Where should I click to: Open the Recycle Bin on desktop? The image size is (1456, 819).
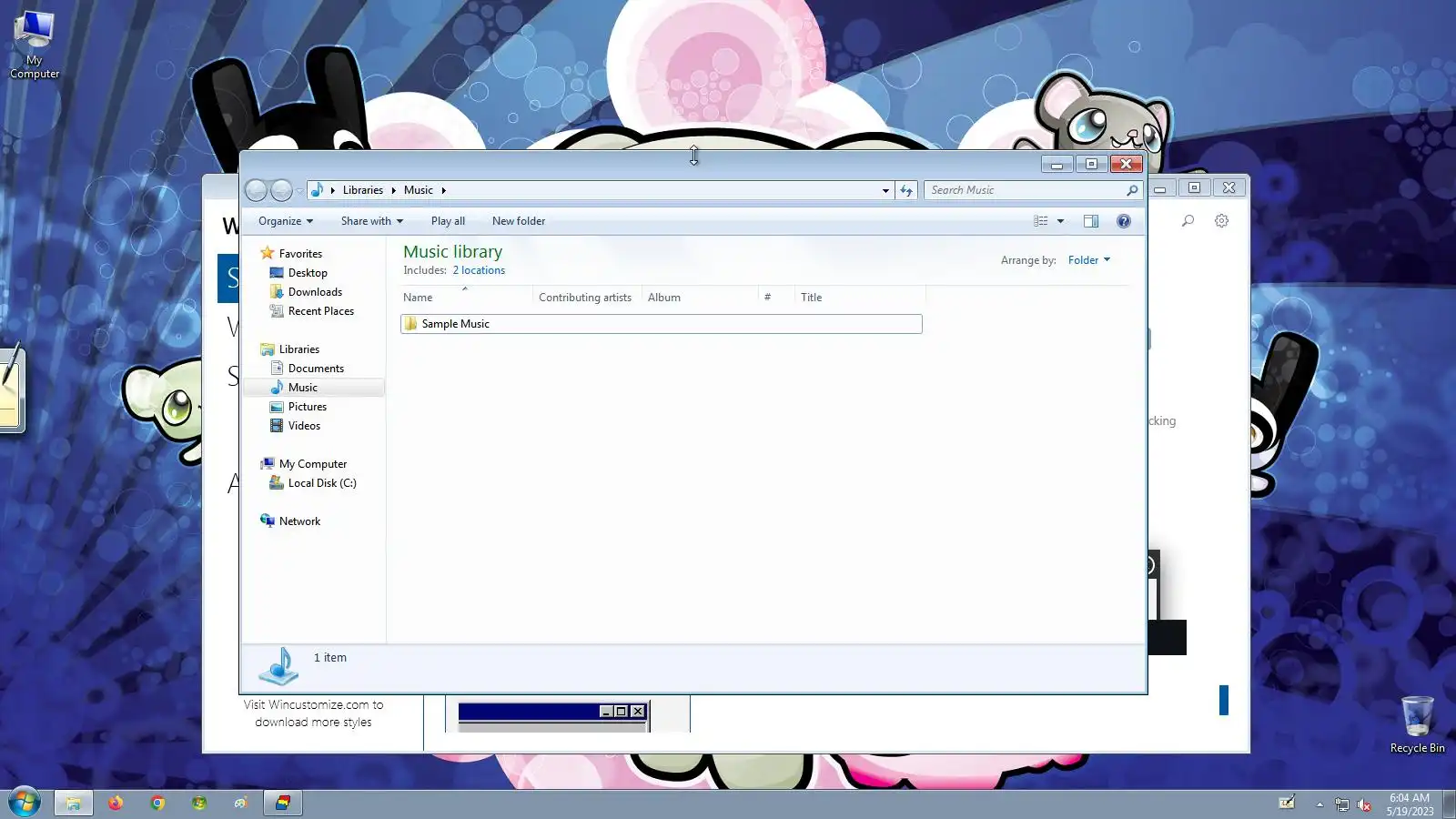point(1417,724)
